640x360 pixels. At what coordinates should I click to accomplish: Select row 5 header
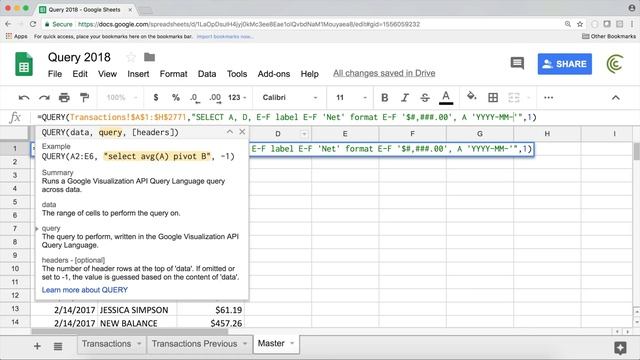point(15,202)
